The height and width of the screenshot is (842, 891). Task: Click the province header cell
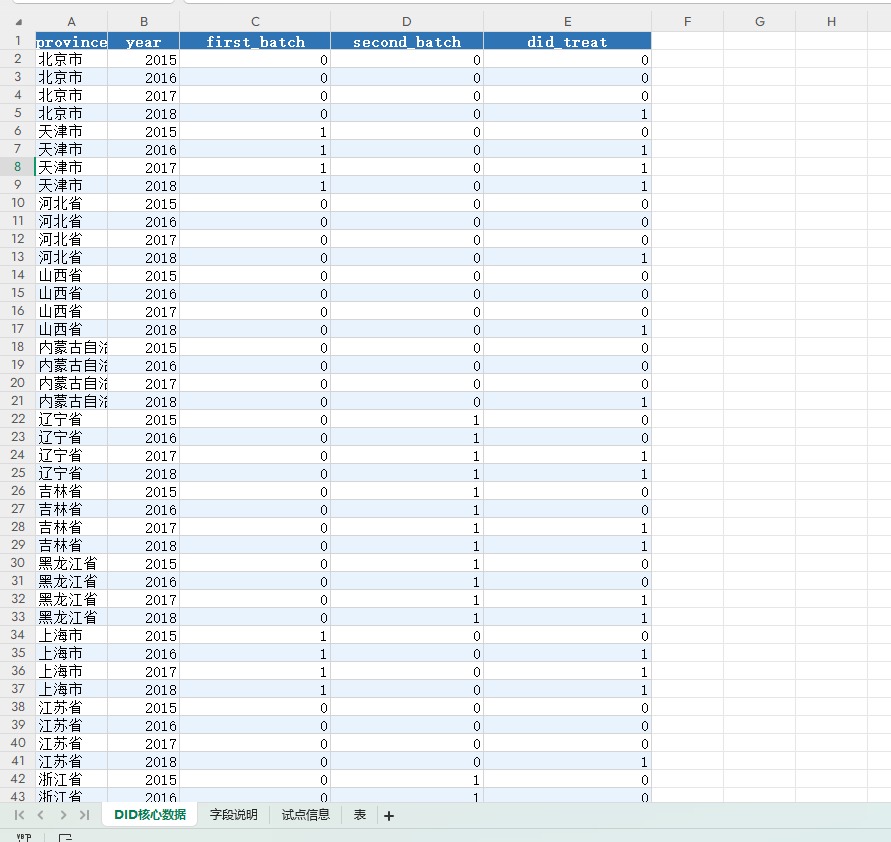pyautogui.click(x=72, y=41)
